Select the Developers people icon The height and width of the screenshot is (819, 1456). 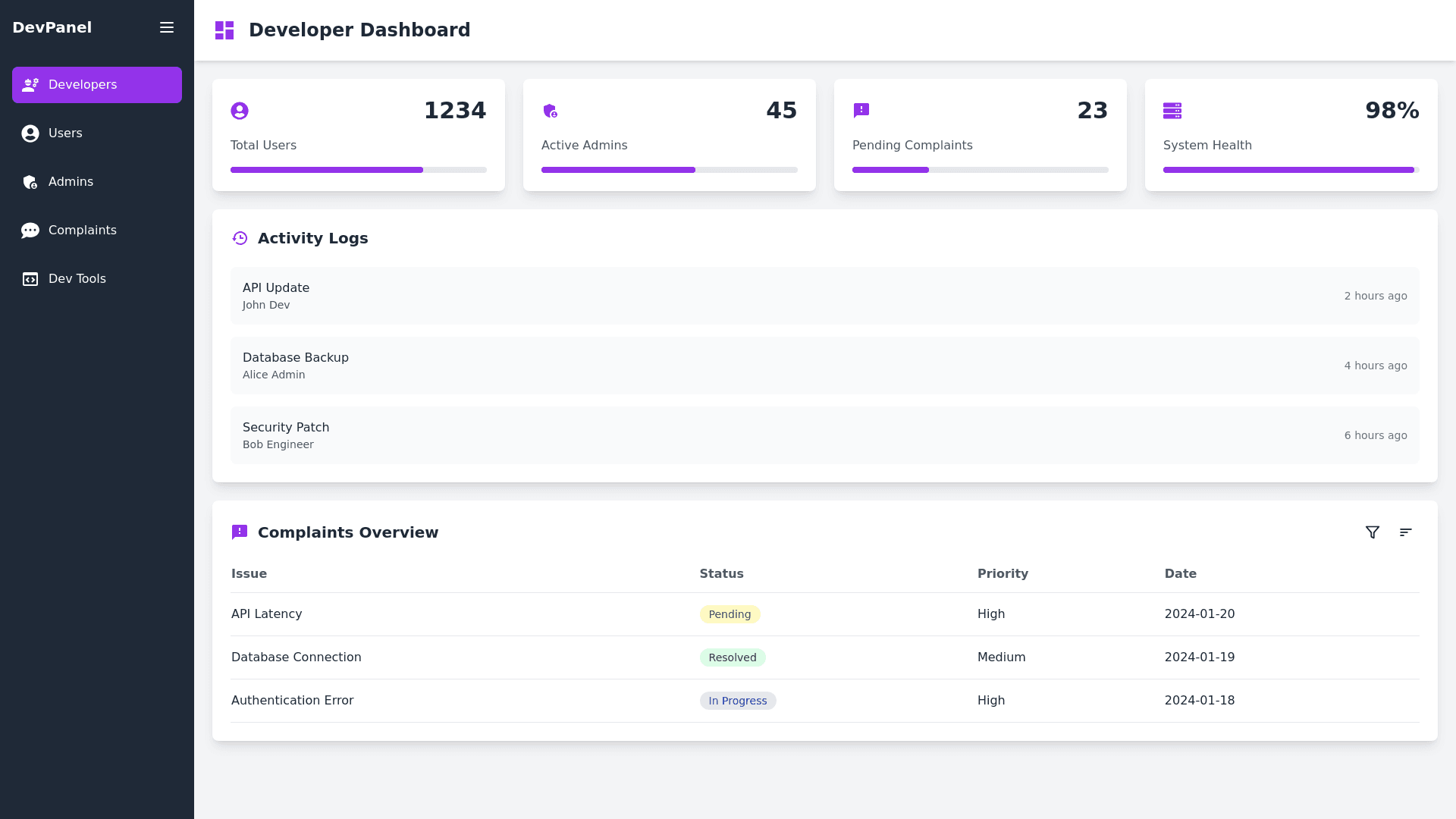click(30, 85)
